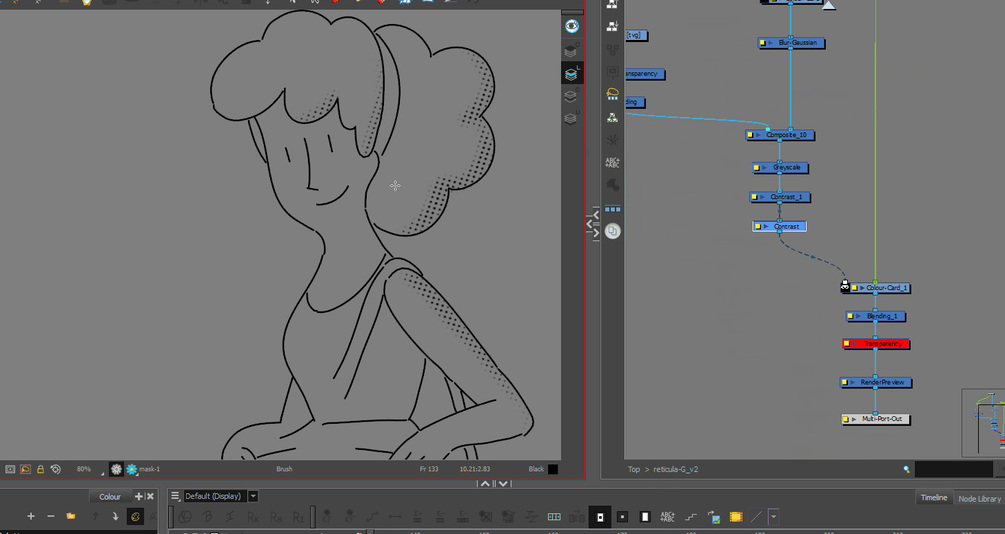Toggle enable square on Greyscale node
Viewport: 1005px width, 534px height.
click(x=756, y=168)
